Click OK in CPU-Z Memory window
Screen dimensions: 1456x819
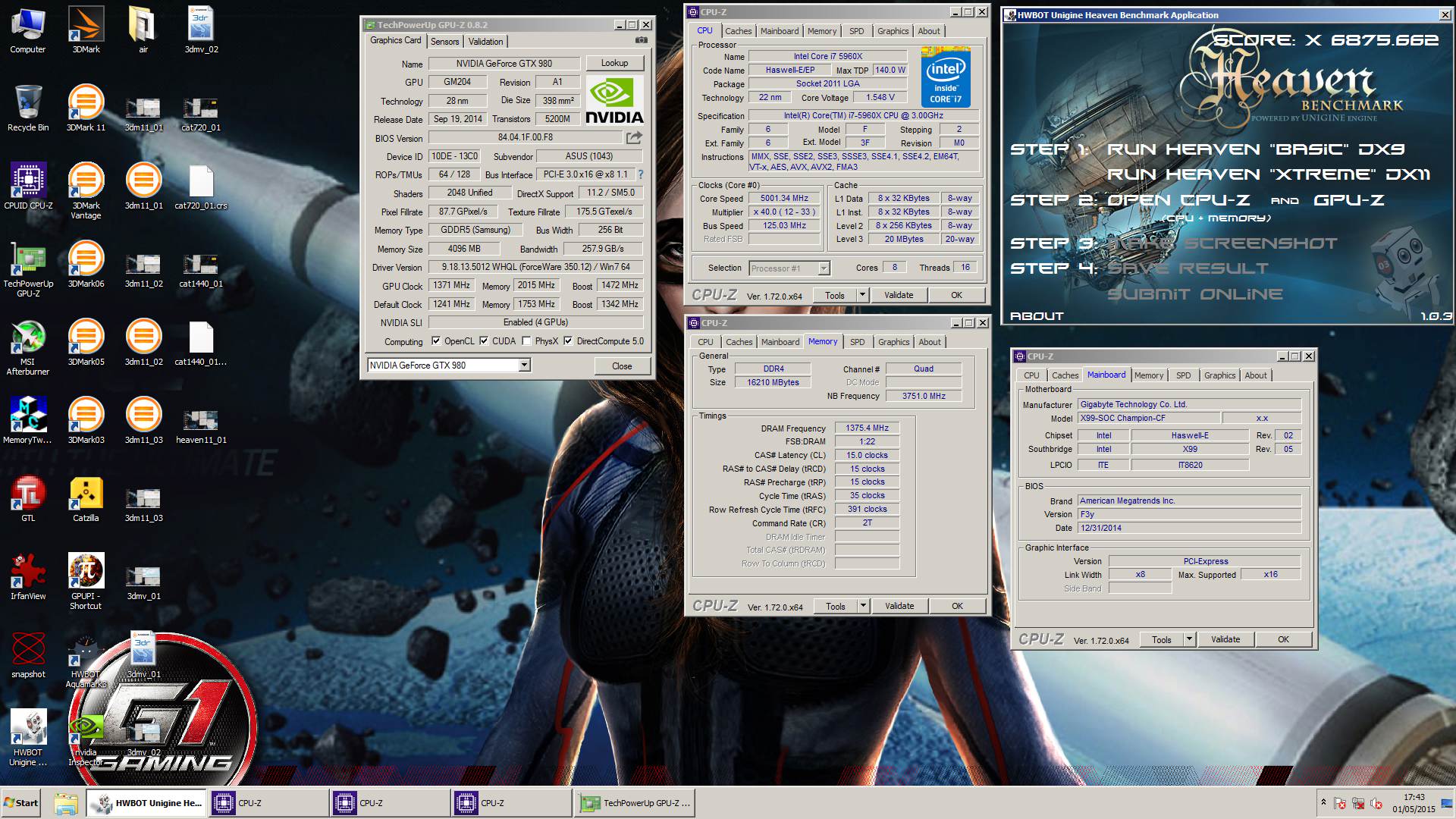click(x=957, y=606)
